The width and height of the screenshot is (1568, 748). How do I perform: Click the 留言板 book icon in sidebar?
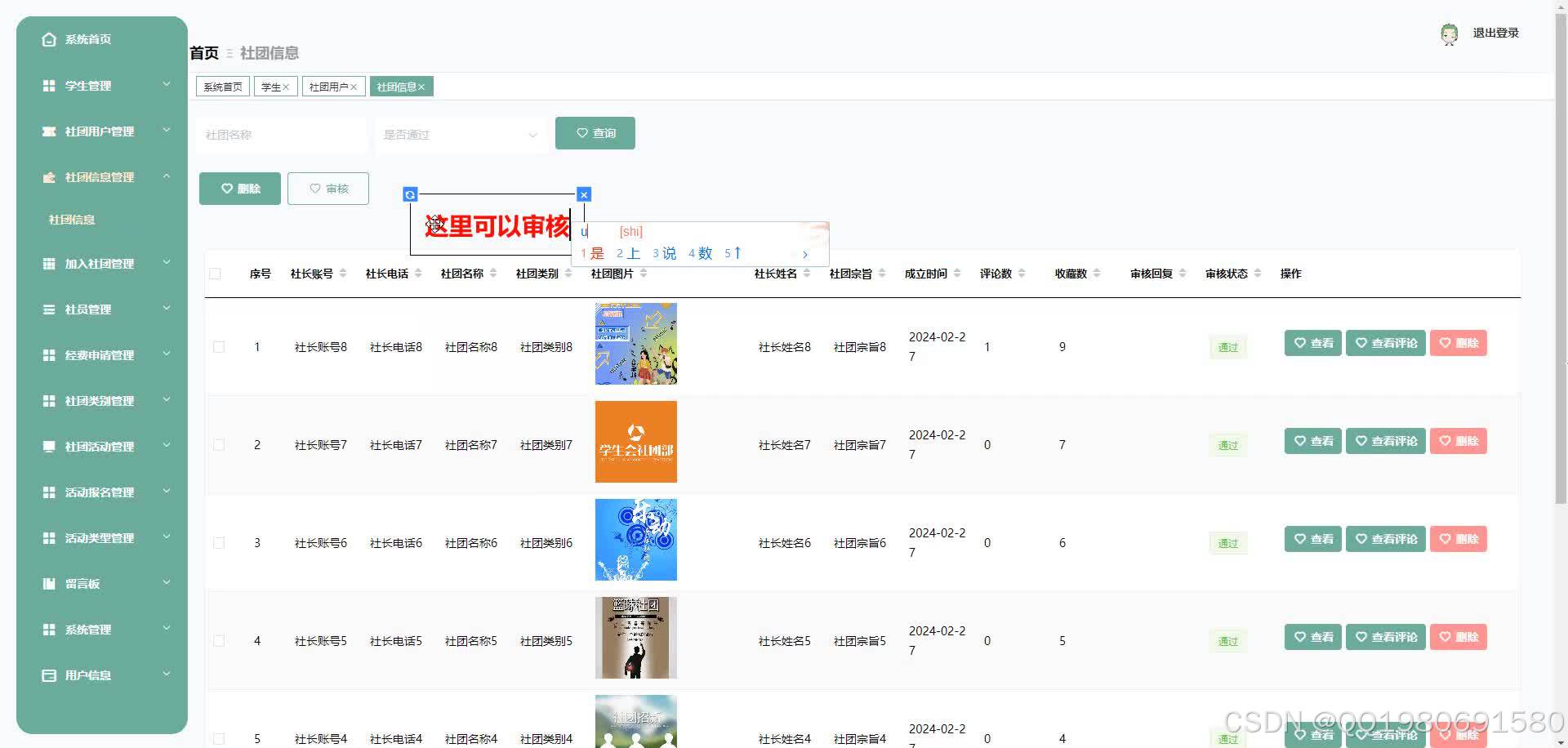point(48,583)
